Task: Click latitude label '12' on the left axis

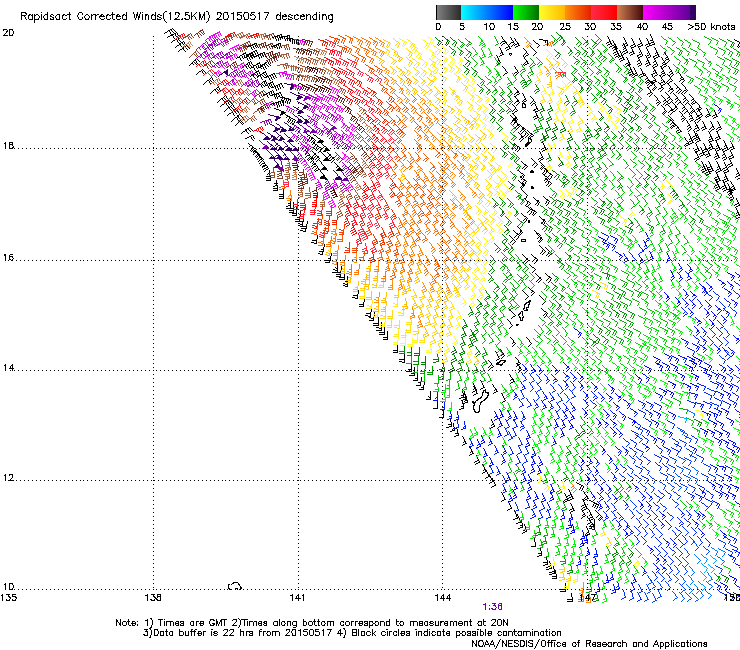Action: pos(8,478)
